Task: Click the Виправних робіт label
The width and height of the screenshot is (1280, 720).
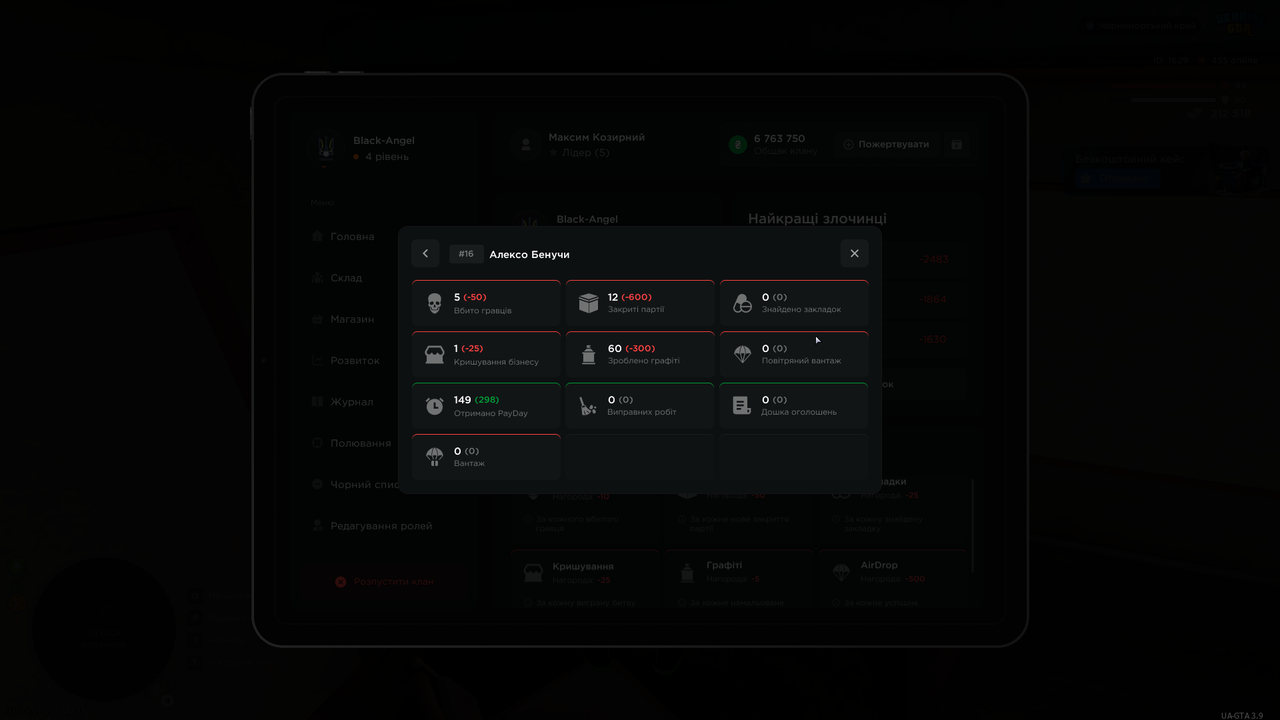Action: tap(642, 412)
